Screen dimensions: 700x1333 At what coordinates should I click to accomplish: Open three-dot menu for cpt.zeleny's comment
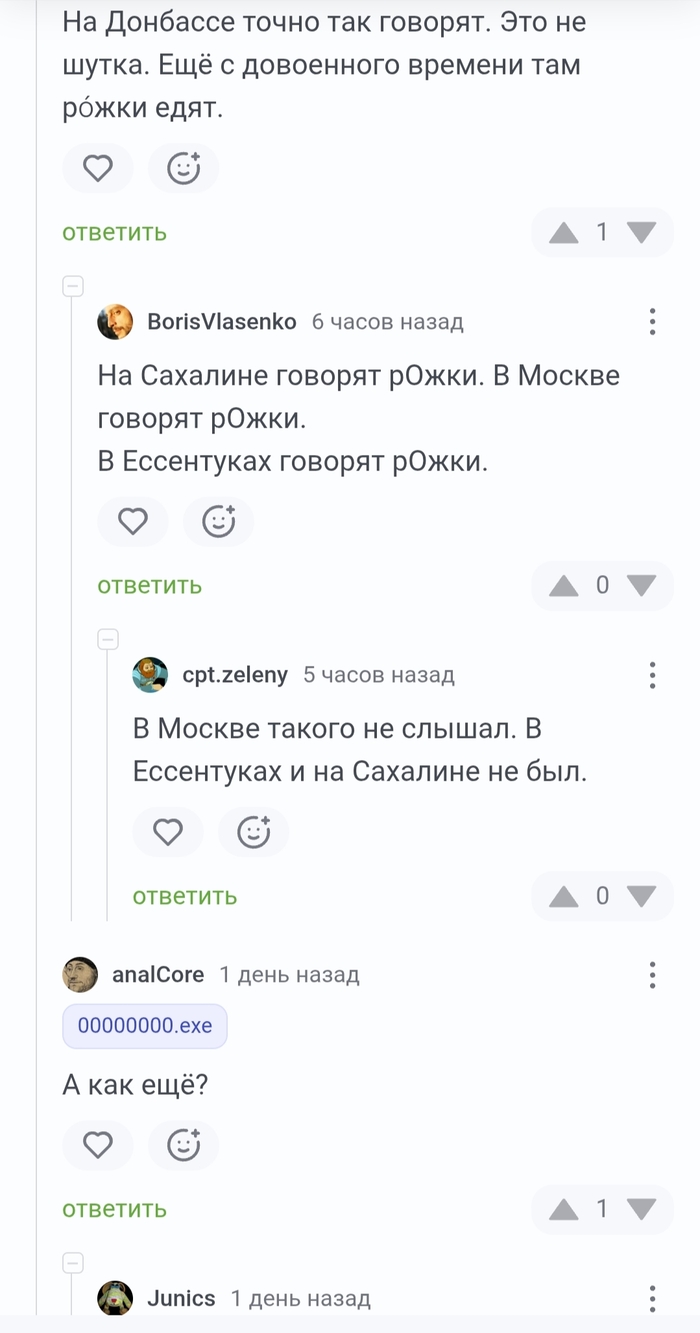(x=652, y=675)
